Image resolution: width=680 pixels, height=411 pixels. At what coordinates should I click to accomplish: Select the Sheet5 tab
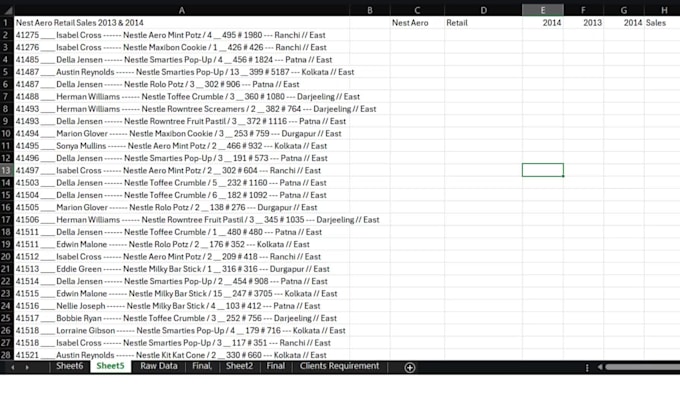coord(110,366)
